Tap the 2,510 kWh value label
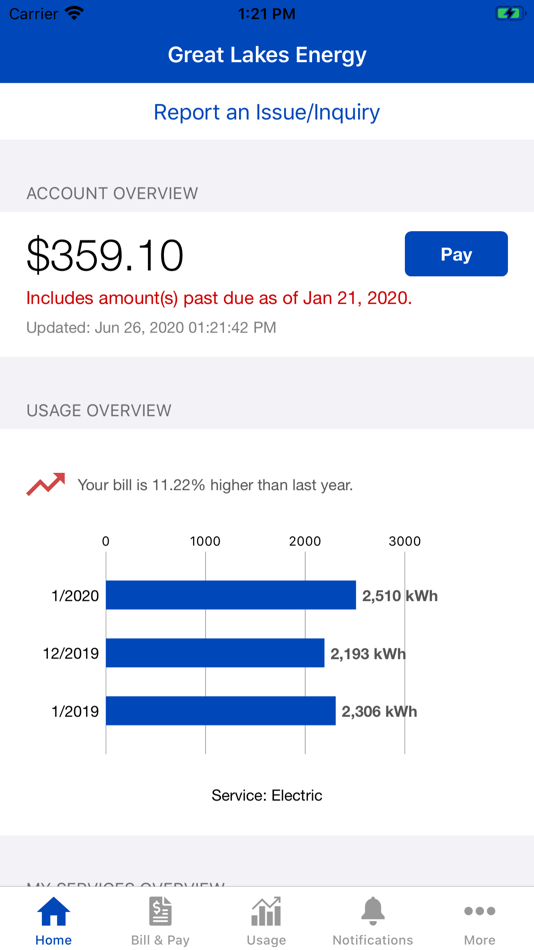The image size is (534, 950). [400, 596]
